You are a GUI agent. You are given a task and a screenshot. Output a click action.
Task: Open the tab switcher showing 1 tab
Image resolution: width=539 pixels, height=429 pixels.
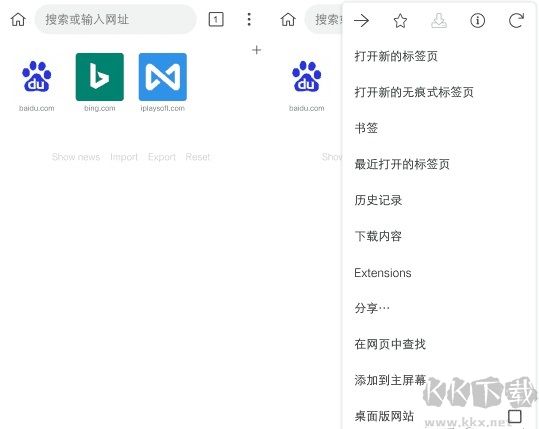216,19
